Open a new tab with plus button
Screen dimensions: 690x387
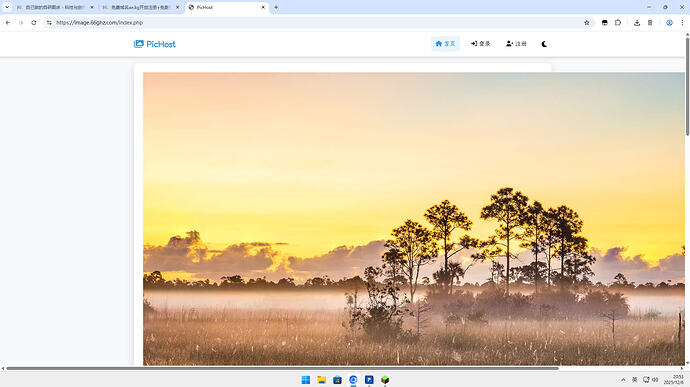(276, 7)
